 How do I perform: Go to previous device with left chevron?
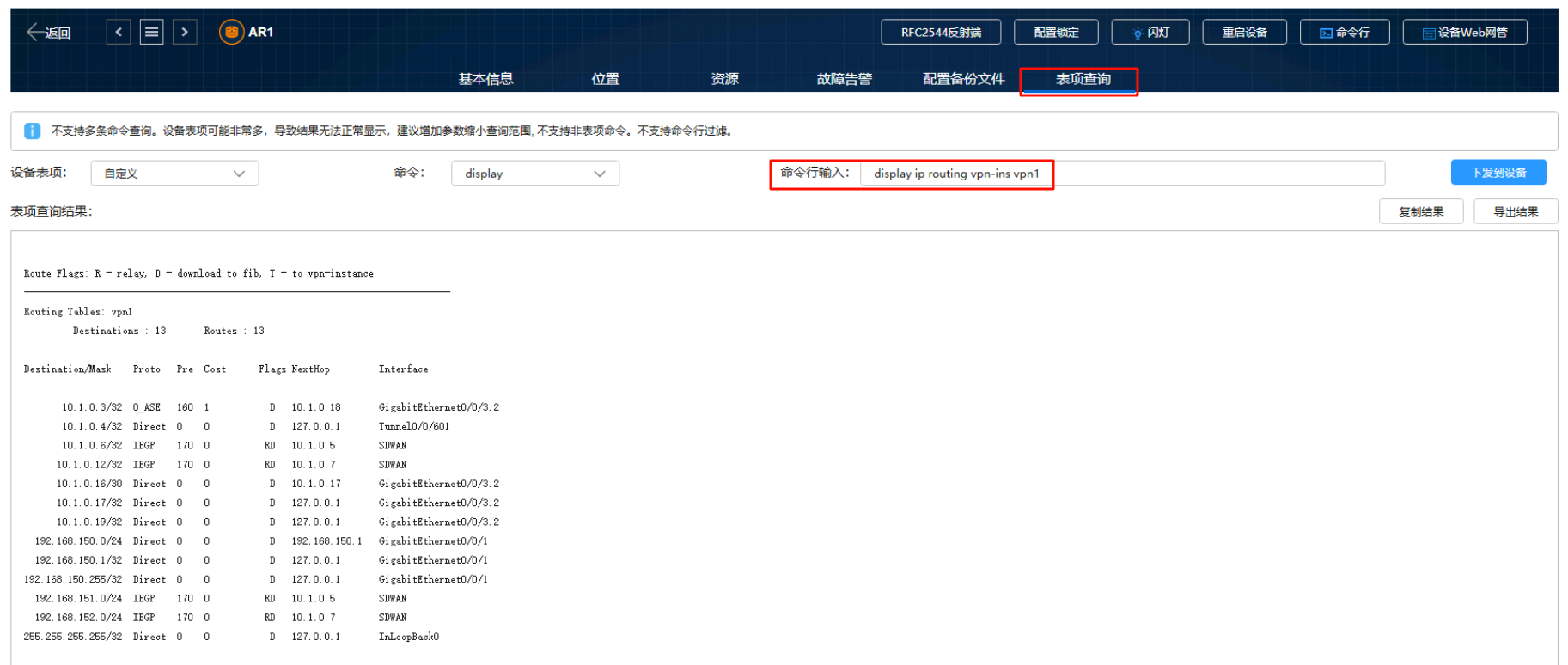tap(119, 33)
